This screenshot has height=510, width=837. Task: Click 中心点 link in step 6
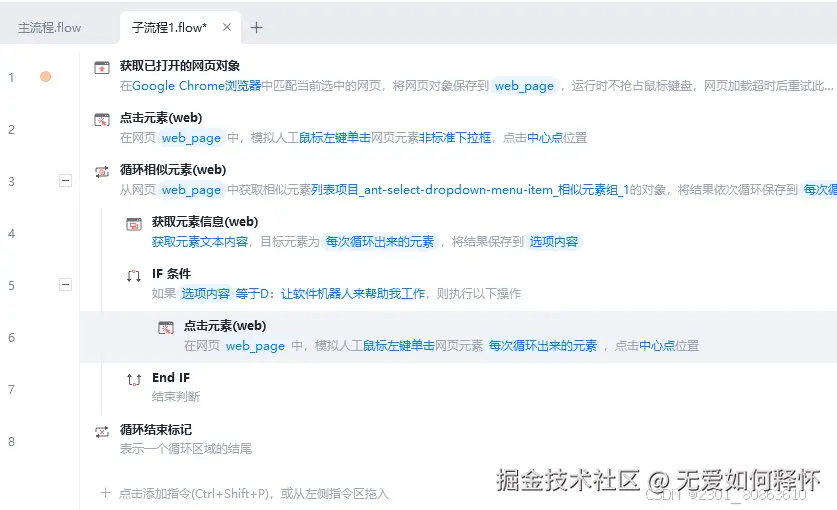pos(657,346)
